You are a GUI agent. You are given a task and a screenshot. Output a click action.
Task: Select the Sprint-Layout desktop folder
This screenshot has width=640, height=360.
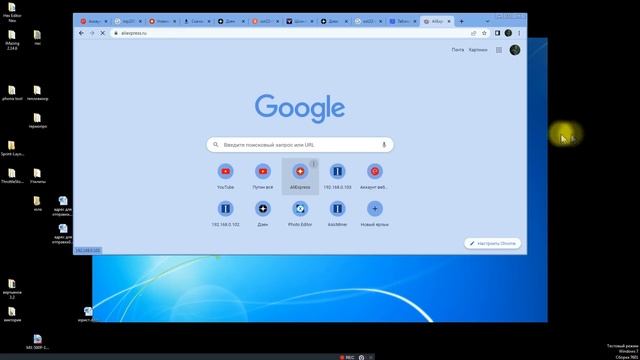point(12,149)
